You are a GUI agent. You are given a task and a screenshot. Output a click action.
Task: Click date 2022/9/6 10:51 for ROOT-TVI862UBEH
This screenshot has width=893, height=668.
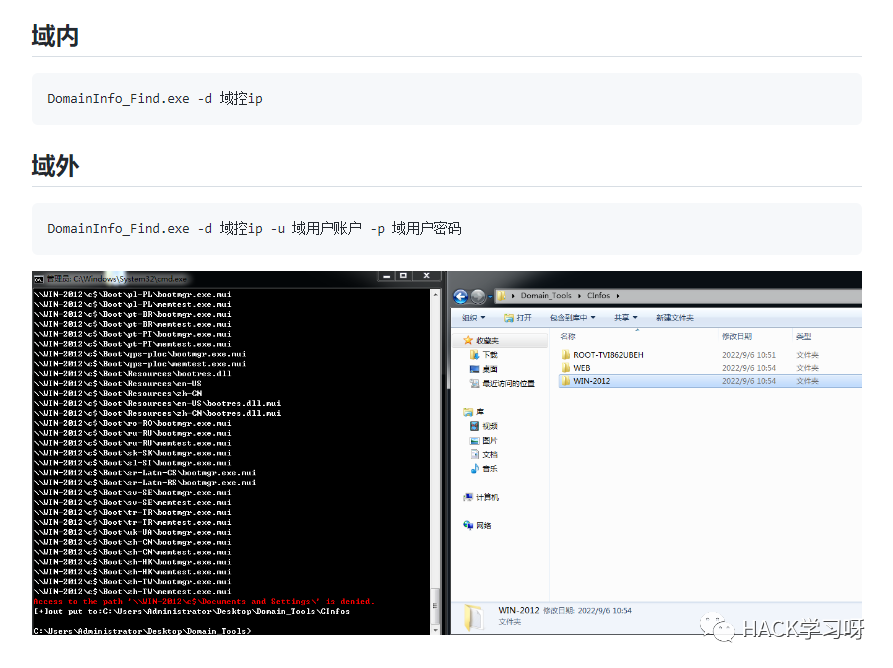coord(749,355)
